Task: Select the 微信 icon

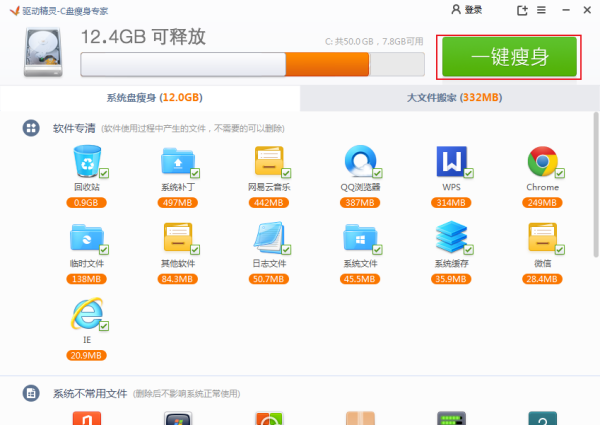Action: (542, 237)
